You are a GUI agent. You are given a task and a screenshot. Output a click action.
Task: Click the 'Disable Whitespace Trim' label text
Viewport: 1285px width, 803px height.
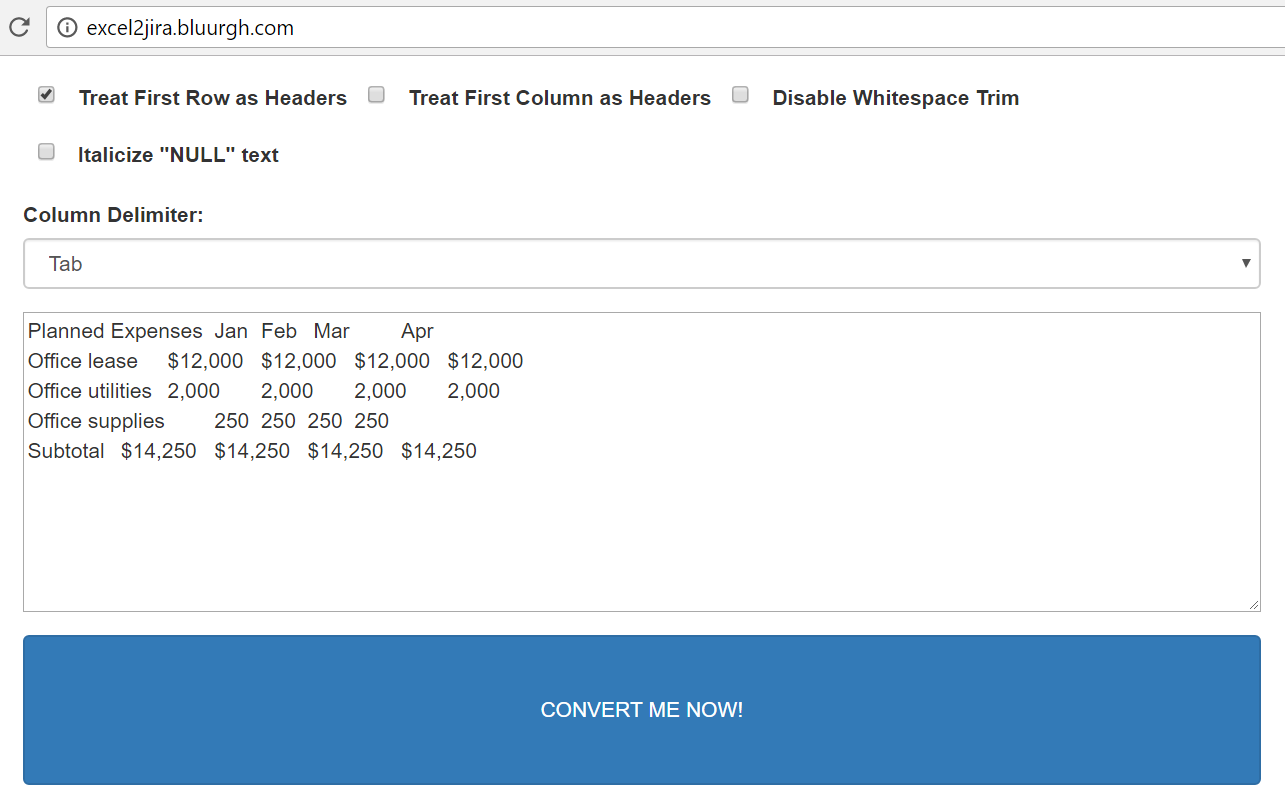point(895,98)
